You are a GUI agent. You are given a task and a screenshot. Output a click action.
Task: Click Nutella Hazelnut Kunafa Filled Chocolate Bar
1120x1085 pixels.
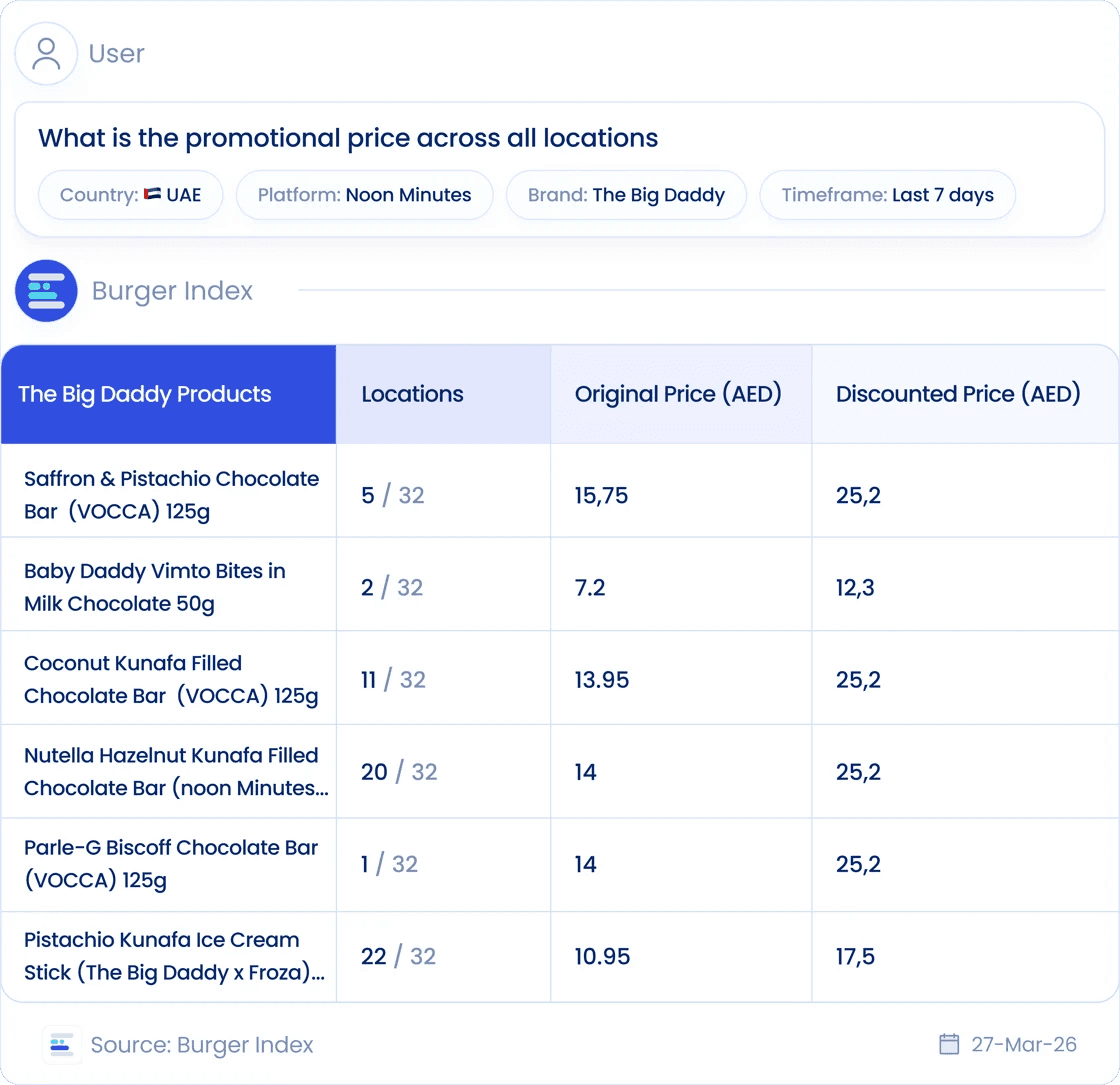click(176, 771)
